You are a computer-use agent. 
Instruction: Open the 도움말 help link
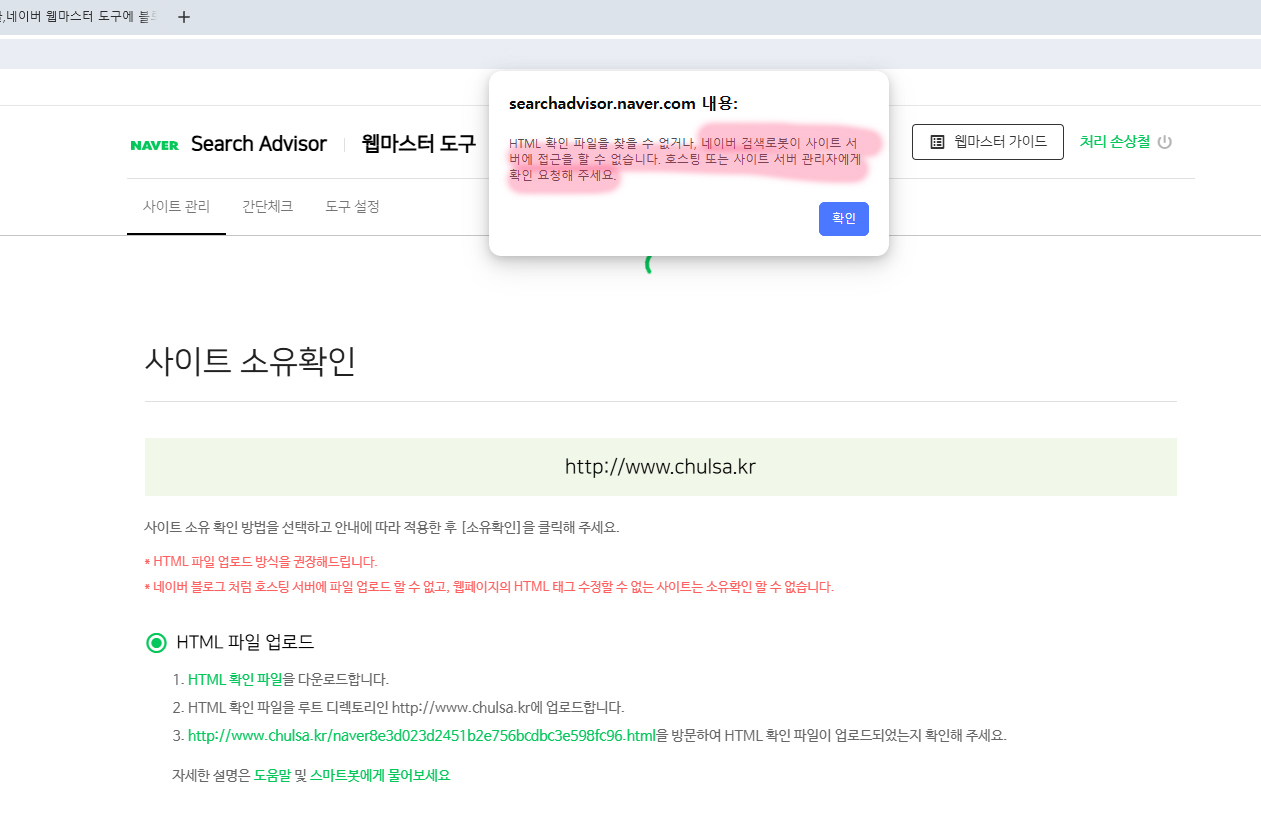(273, 775)
